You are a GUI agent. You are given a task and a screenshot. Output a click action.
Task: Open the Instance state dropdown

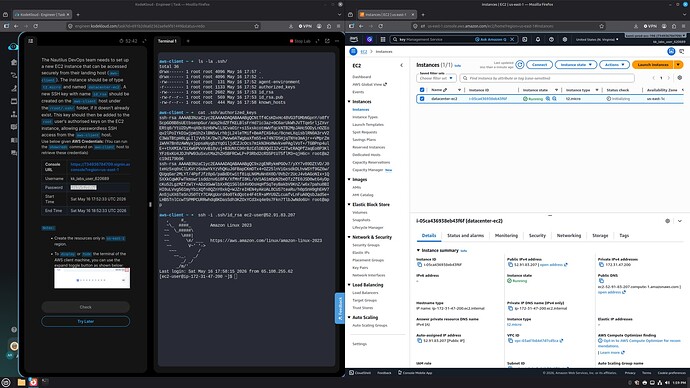[576, 65]
